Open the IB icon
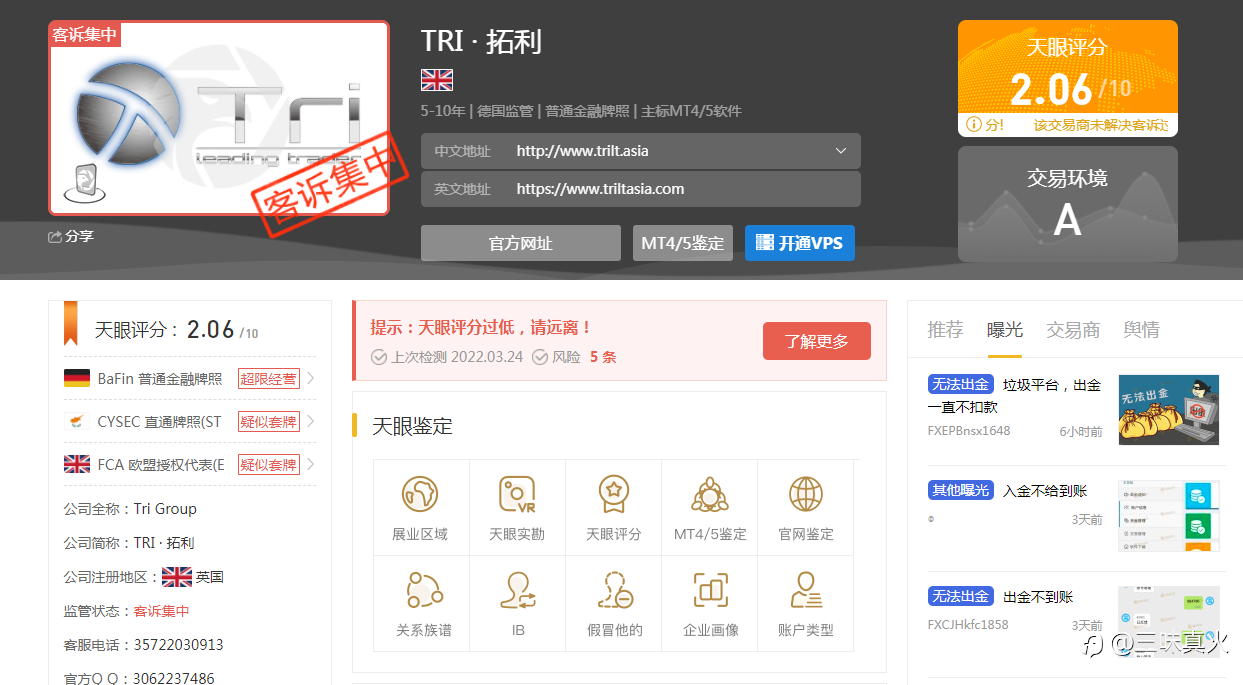This screenshot has height=685, width=1243. [518, 590]
